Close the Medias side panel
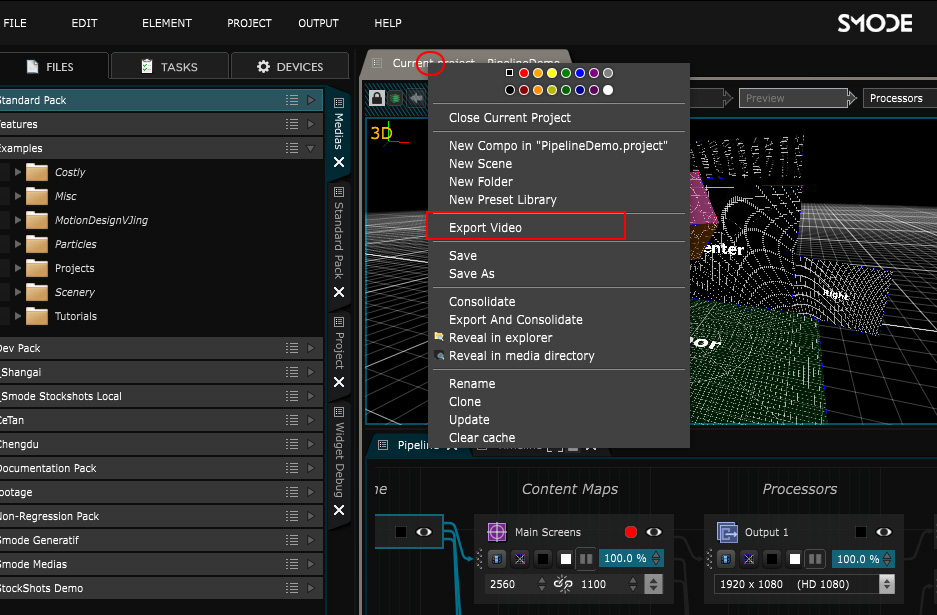The height and width of the screenshot is (615, 937). 339,162
